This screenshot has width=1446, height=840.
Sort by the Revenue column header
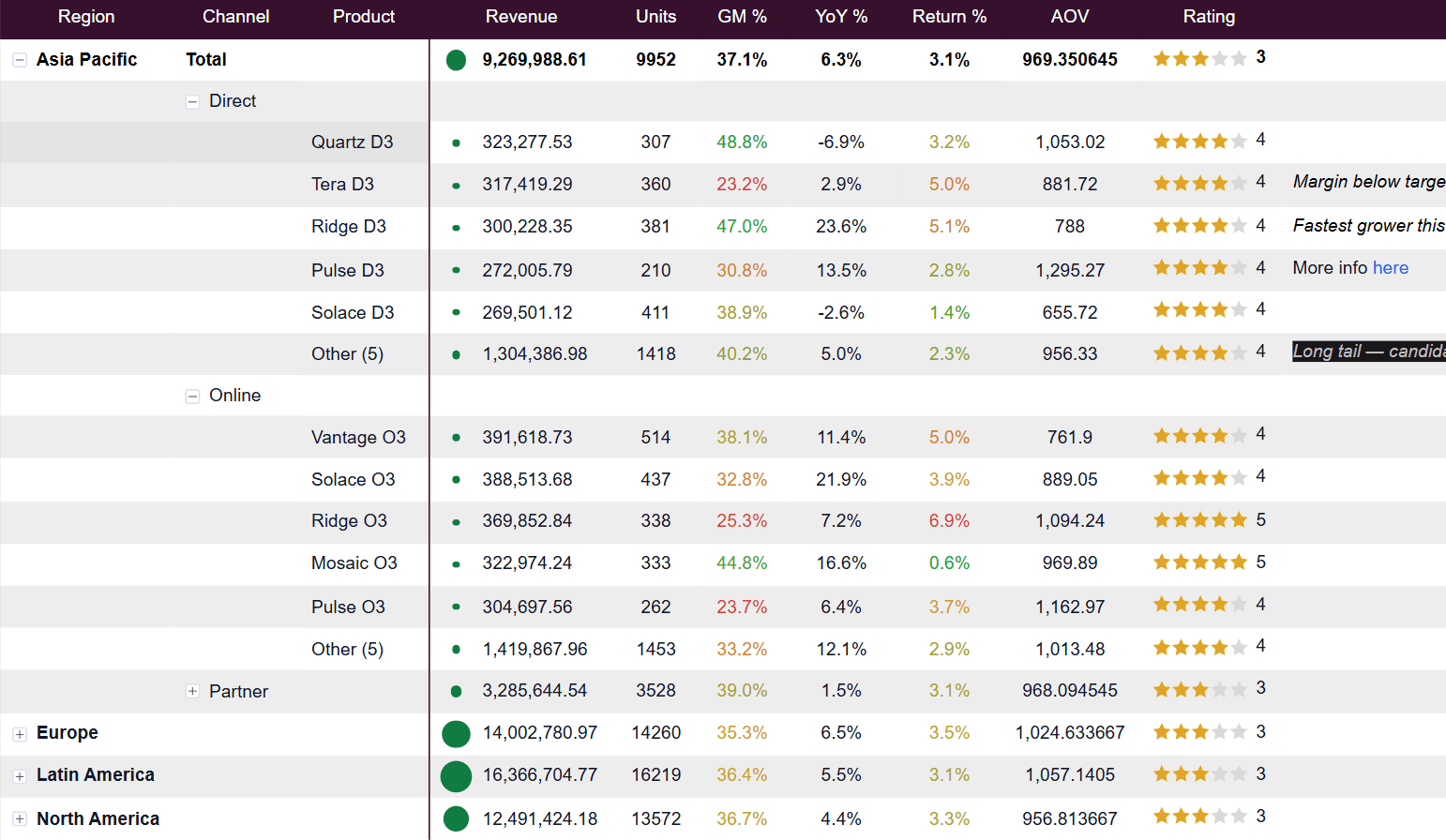point(521,17)
